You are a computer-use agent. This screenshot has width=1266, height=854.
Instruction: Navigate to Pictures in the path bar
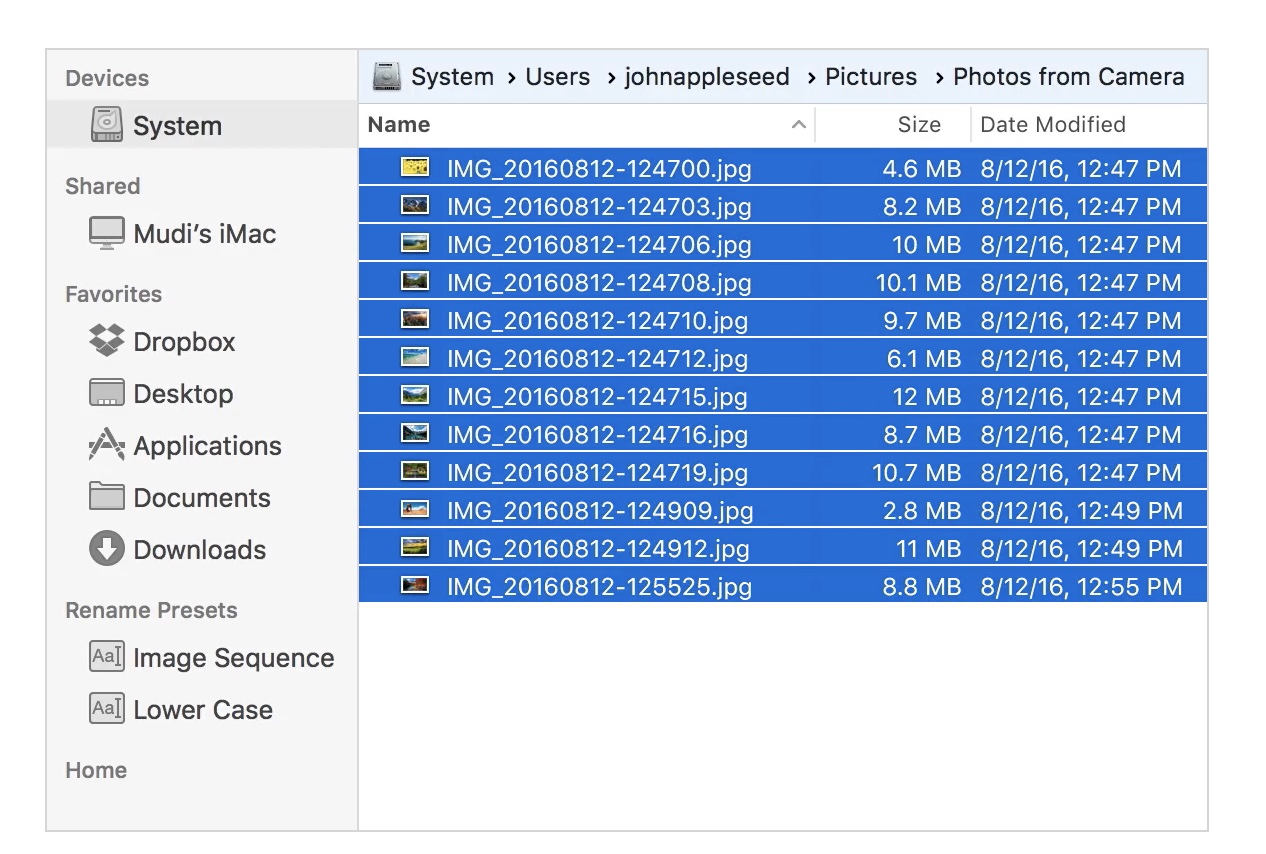870,77
